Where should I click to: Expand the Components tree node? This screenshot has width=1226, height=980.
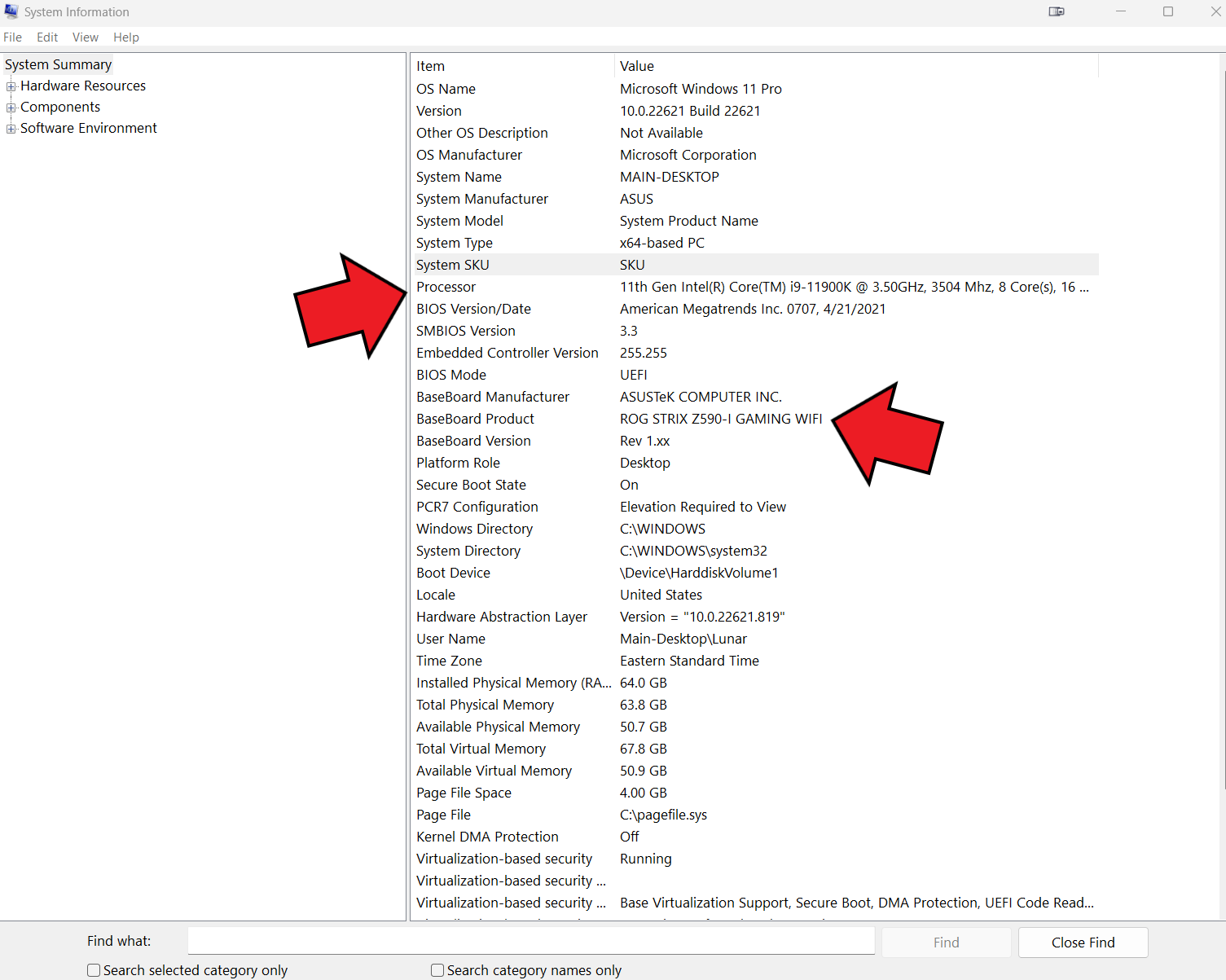[11, 108]
